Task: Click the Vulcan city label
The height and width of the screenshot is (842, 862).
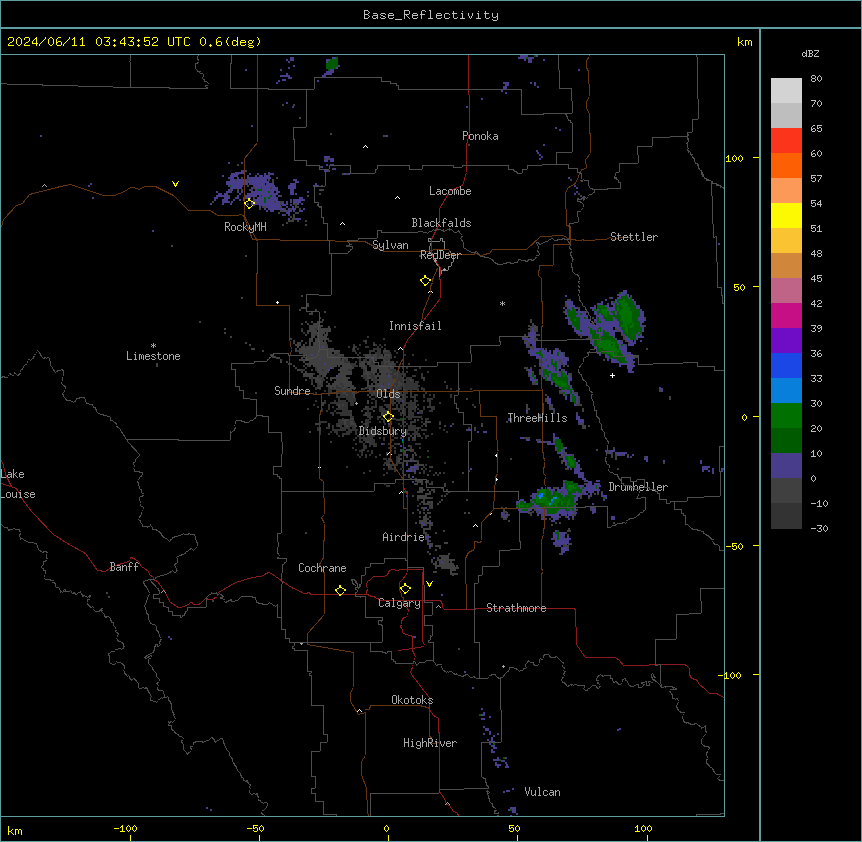Action: pyautogui.click(x=542, y=792)
